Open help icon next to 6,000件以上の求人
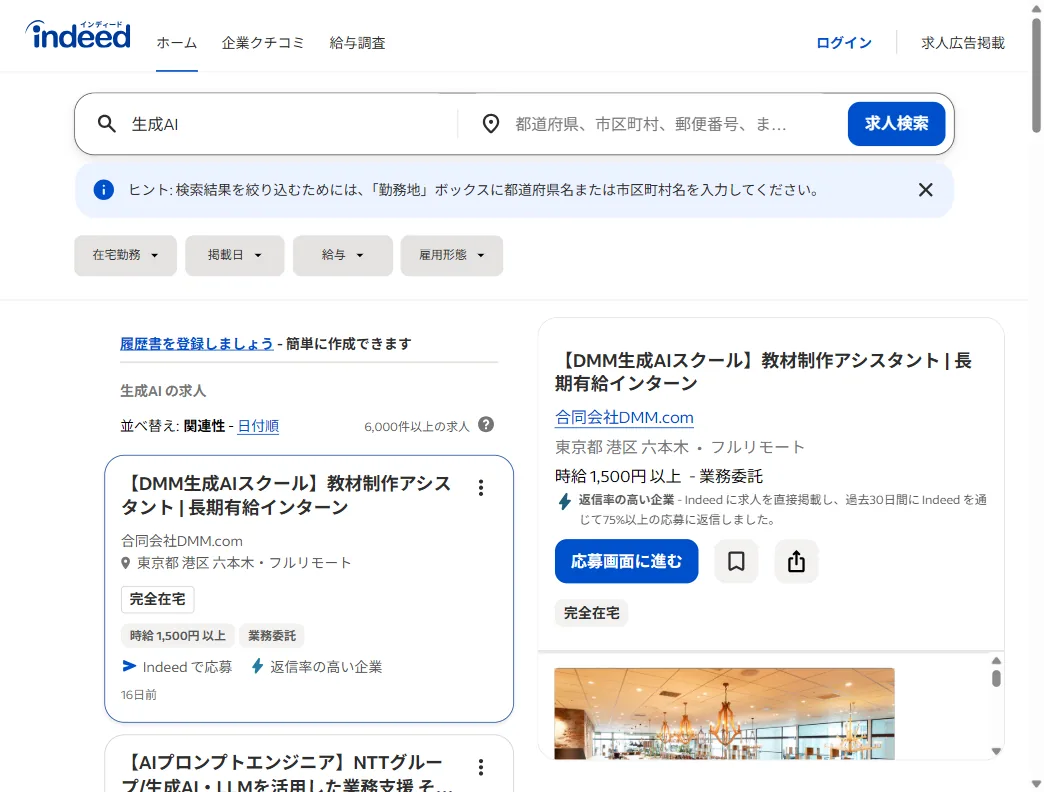This screenshot has width=1044, height=792. [486, 425]
